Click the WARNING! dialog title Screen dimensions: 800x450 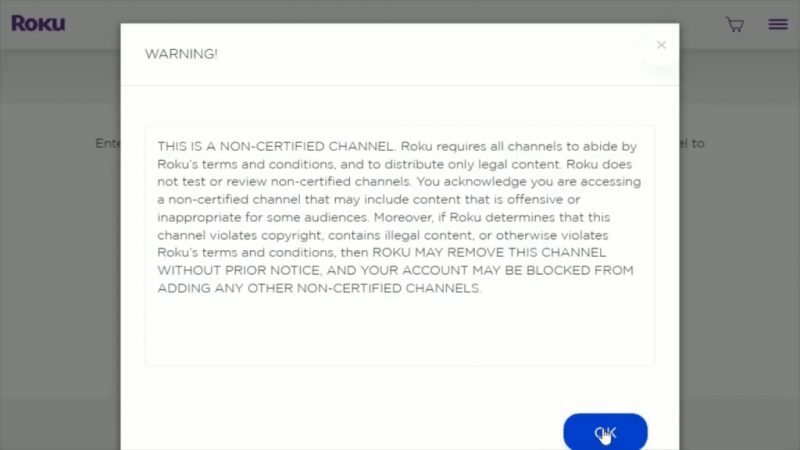[181, 54]
